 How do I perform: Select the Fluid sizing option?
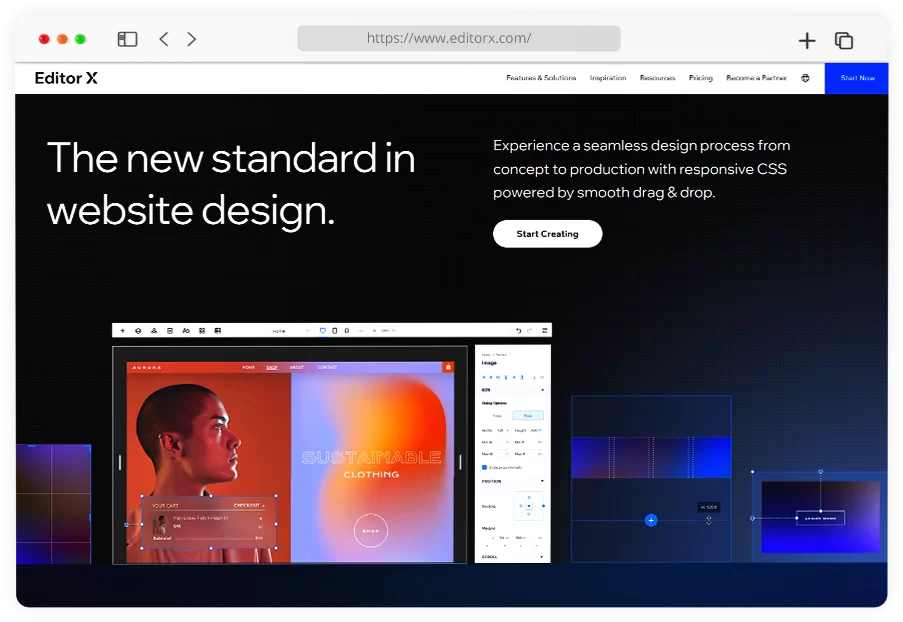pyautogui.click(x=528, y=415)
